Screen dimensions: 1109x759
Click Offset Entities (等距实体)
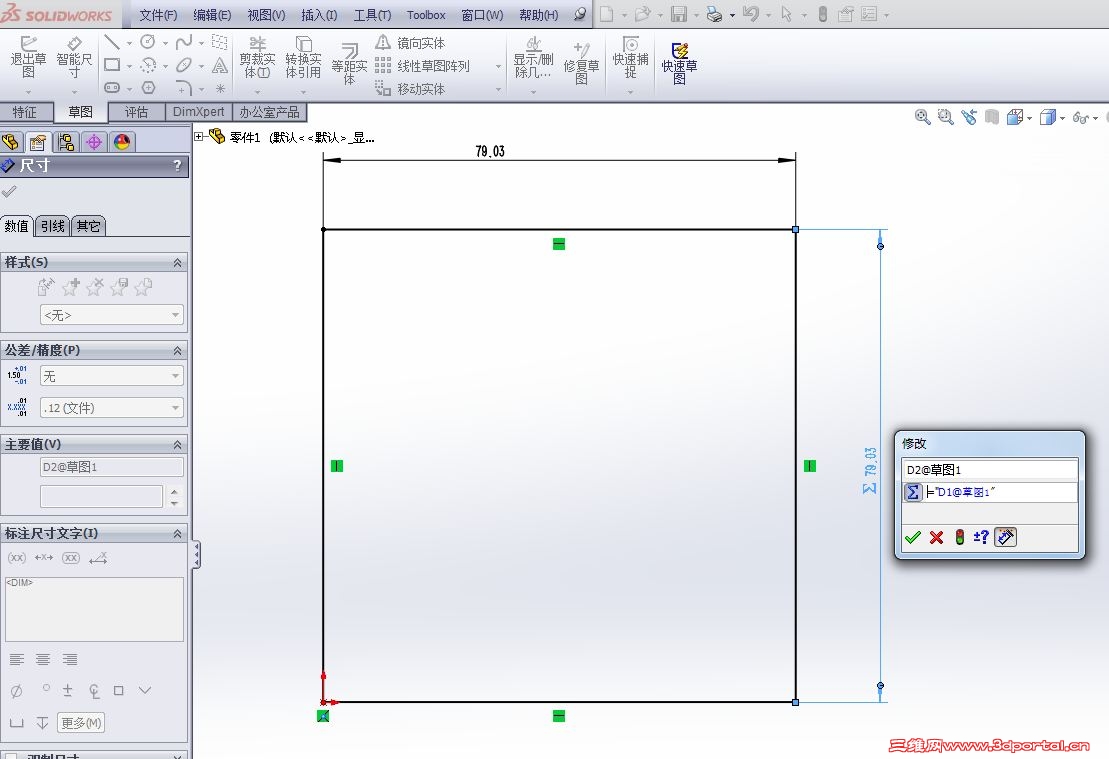point(349,62)
